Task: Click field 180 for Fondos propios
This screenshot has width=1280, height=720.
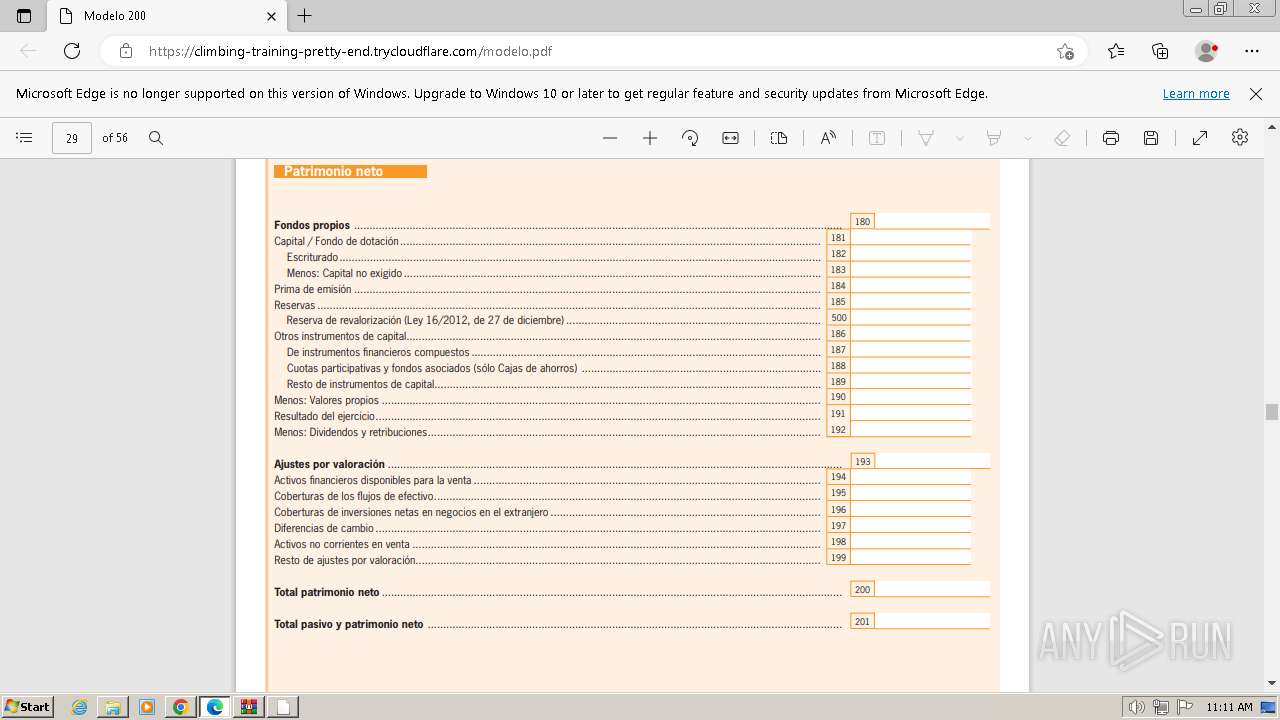Action: [932, 221]
